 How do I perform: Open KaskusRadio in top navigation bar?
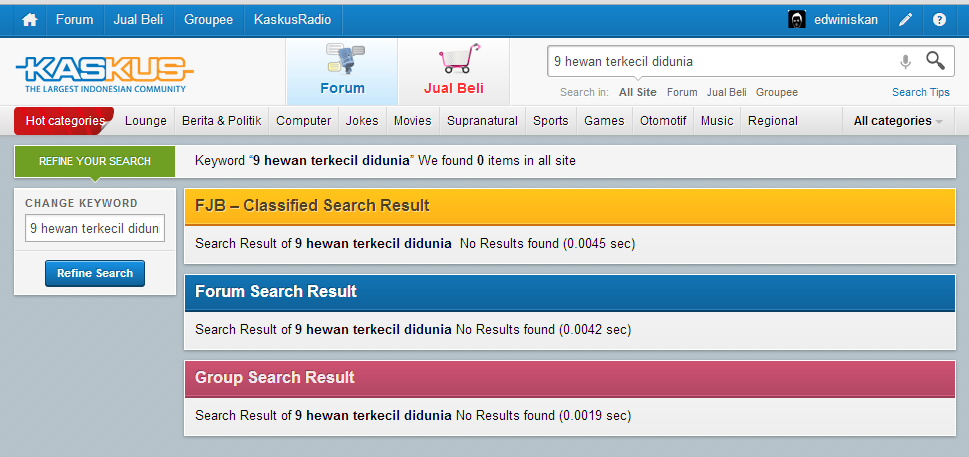[x=292, y=20]
